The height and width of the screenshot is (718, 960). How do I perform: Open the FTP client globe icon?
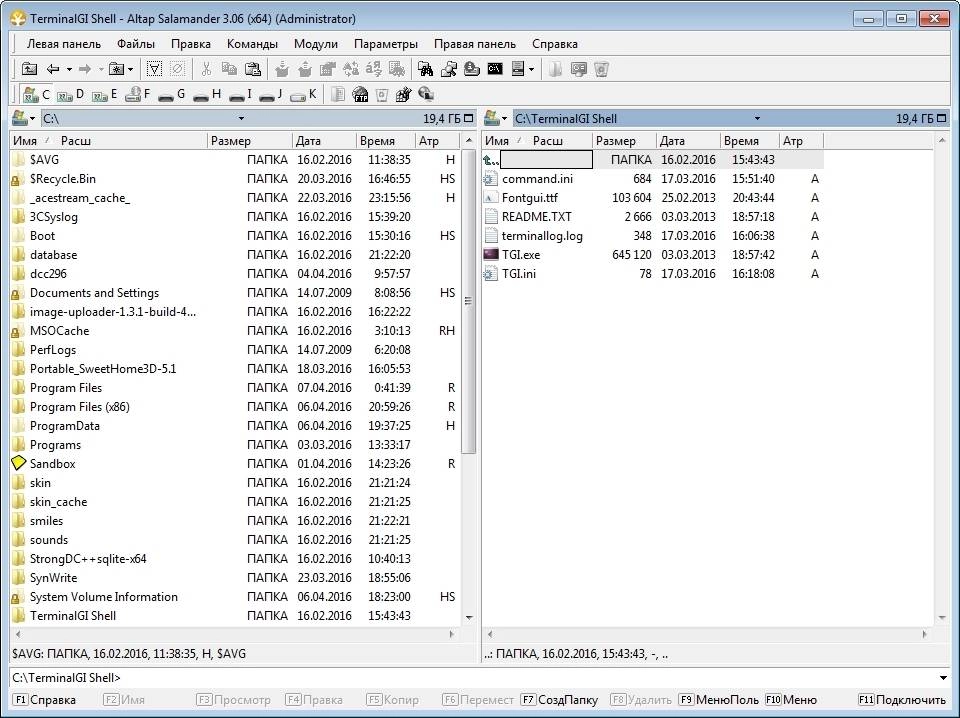361,95
